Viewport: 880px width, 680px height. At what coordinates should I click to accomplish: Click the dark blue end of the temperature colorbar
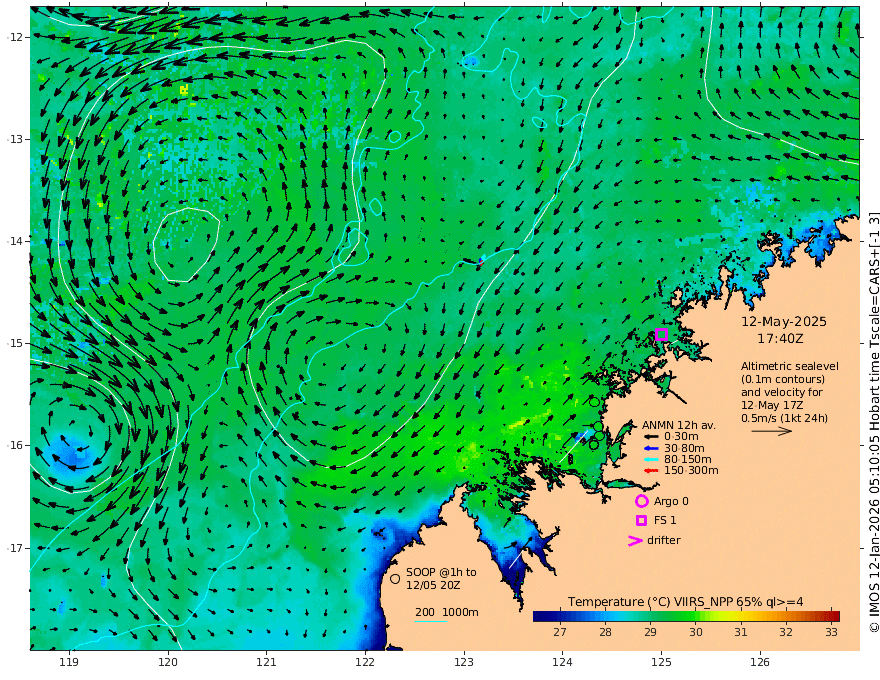[x=542, y=616]
